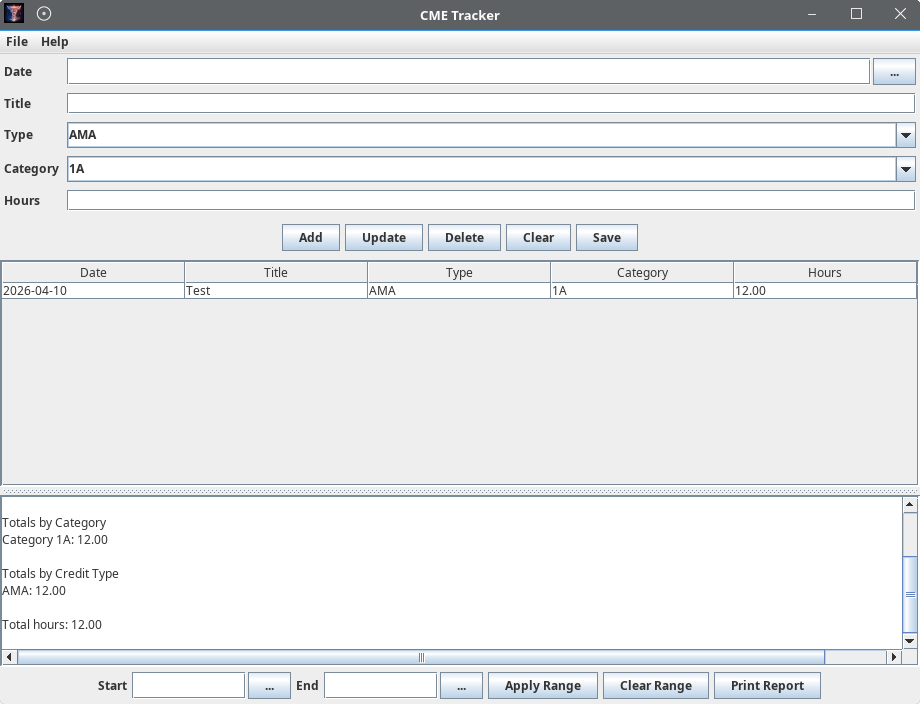Click Print Report
This screenshot has width=920, height=704.
767,685
